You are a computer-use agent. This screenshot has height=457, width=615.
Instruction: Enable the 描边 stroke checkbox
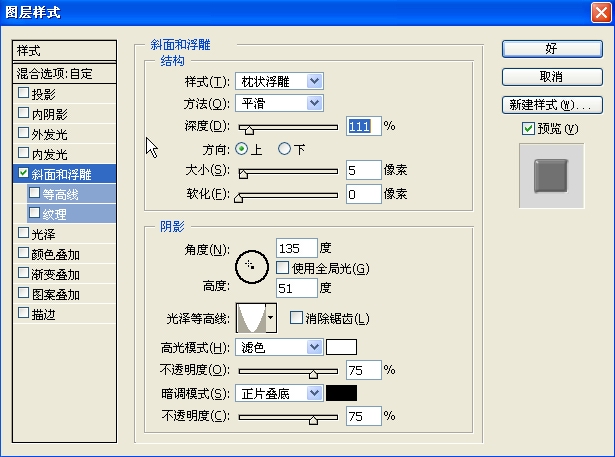coord(24,313)
